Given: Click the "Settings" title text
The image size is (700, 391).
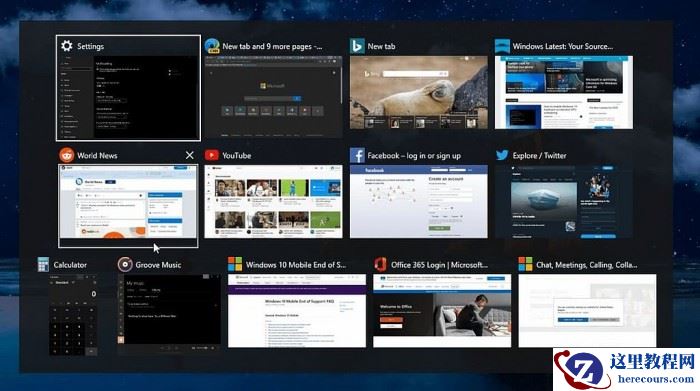Looking at the screenshot, I should click(90, 46).
